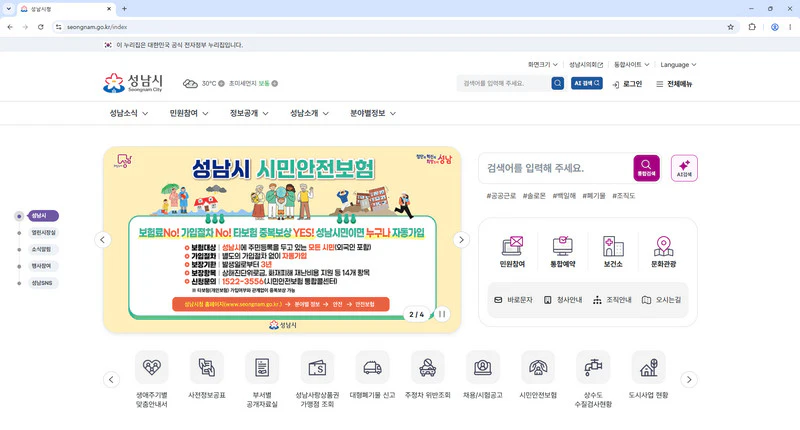
Task: Open the 성남소식 menu dropdown
Action: click(x=129, y=113)
